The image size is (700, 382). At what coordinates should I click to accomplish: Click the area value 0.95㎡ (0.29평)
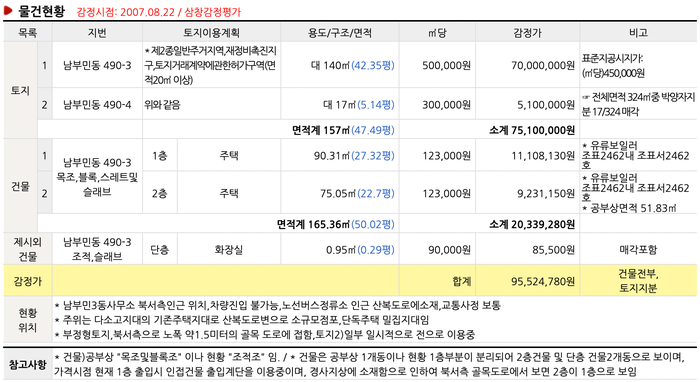tap(360, 250)
